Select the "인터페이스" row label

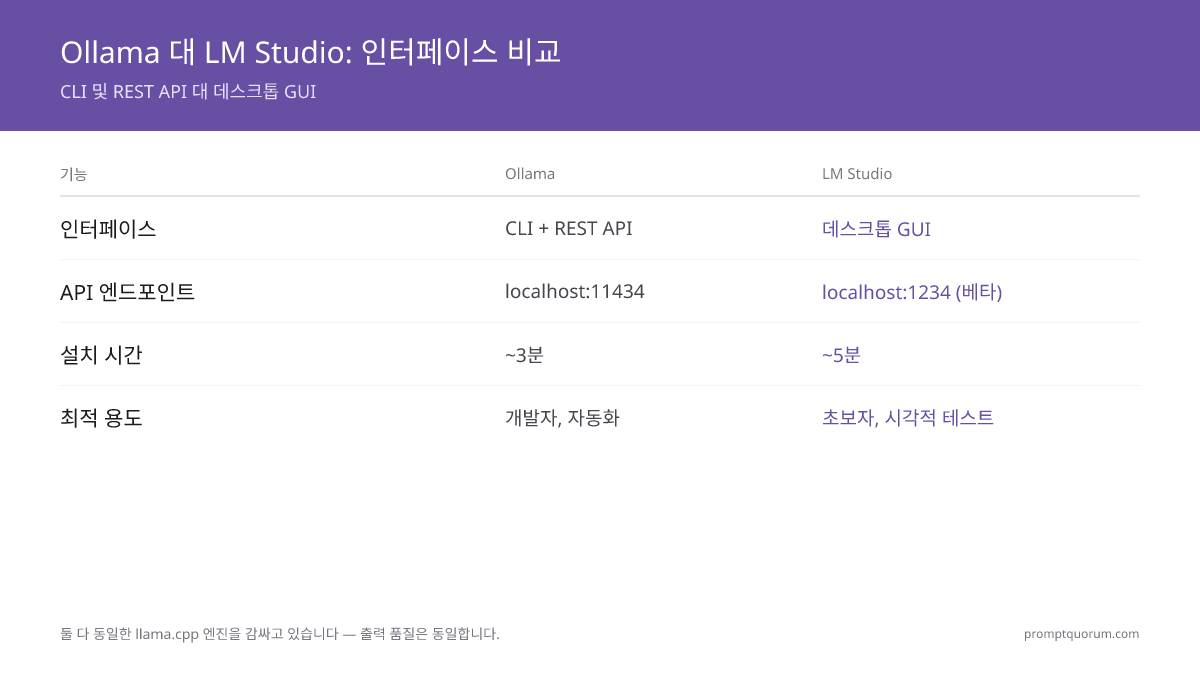(108, 228)
